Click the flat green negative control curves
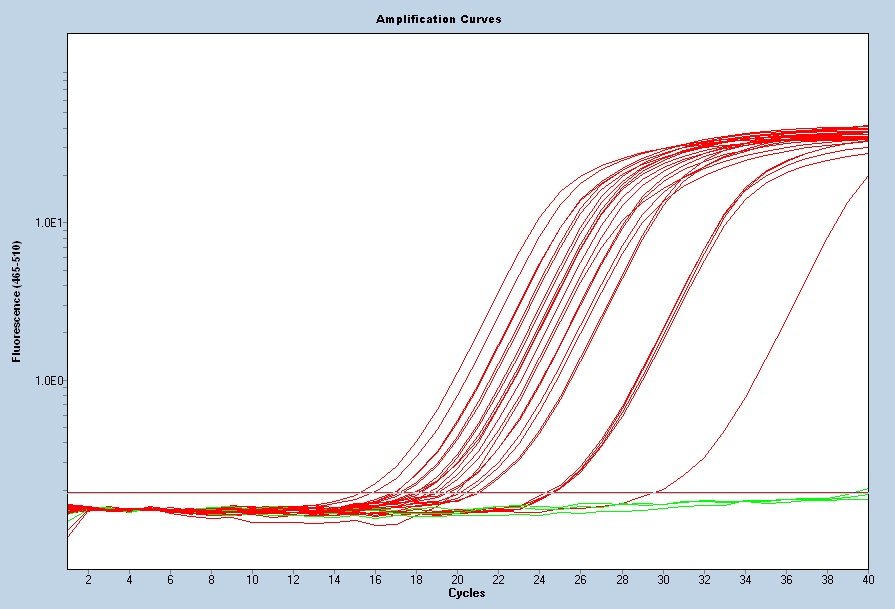 point(700,504)
